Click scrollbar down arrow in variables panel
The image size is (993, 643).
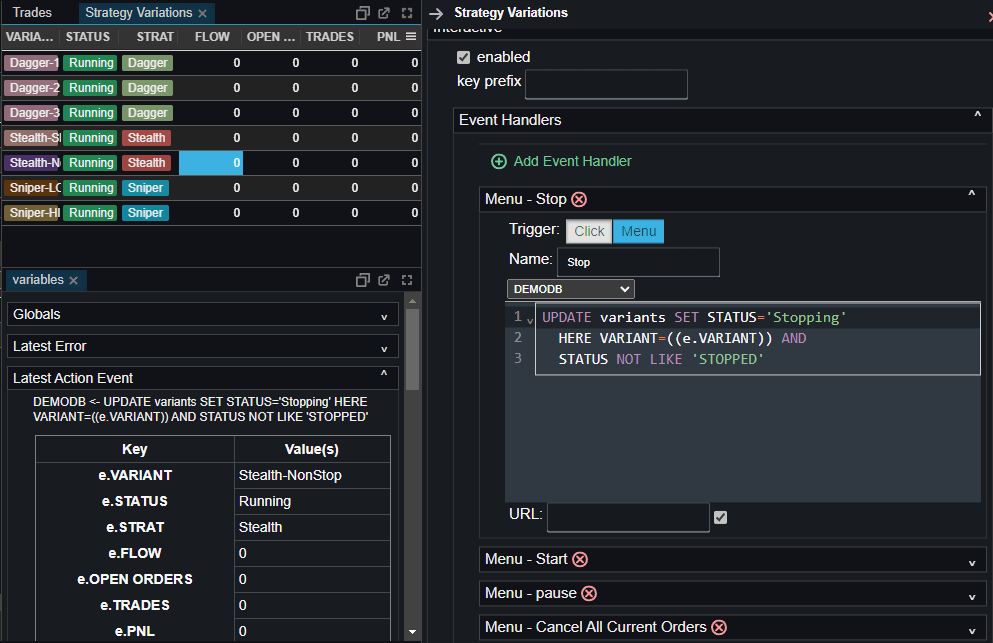click(x=412, y=632)
